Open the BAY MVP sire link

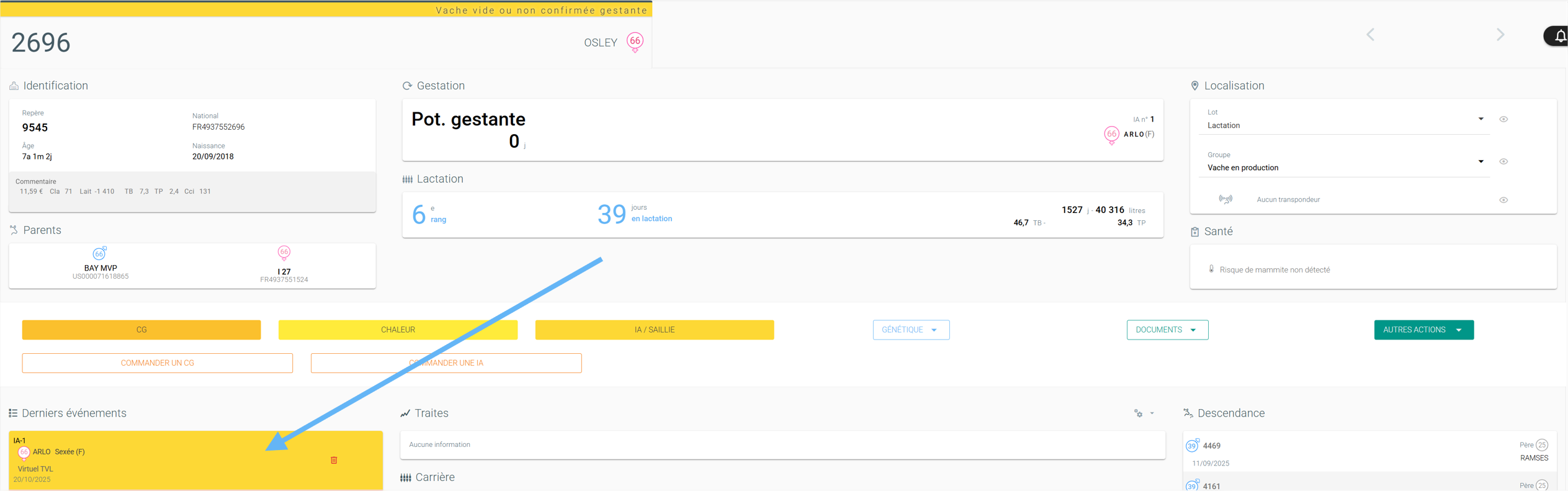tap(101, 268)
